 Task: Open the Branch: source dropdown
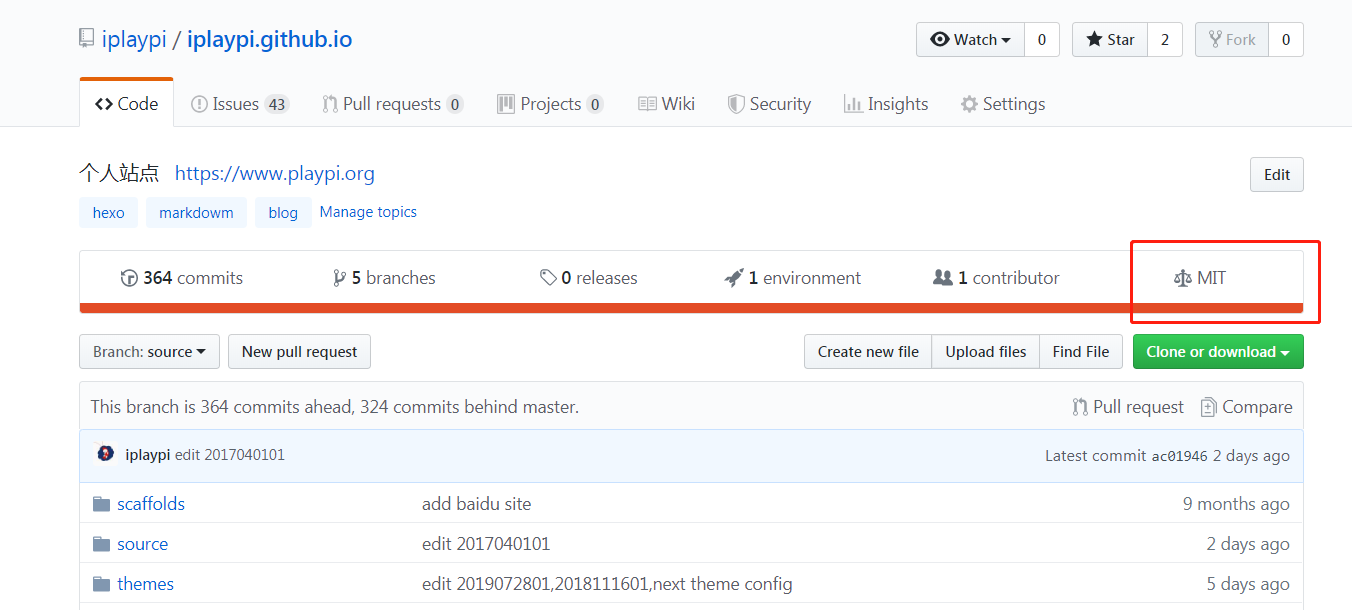(149, 352)
